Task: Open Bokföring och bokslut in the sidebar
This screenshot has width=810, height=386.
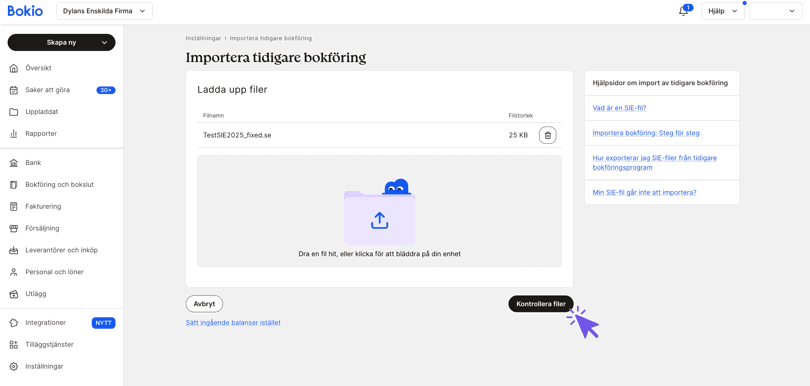Action: pos(59,184)
